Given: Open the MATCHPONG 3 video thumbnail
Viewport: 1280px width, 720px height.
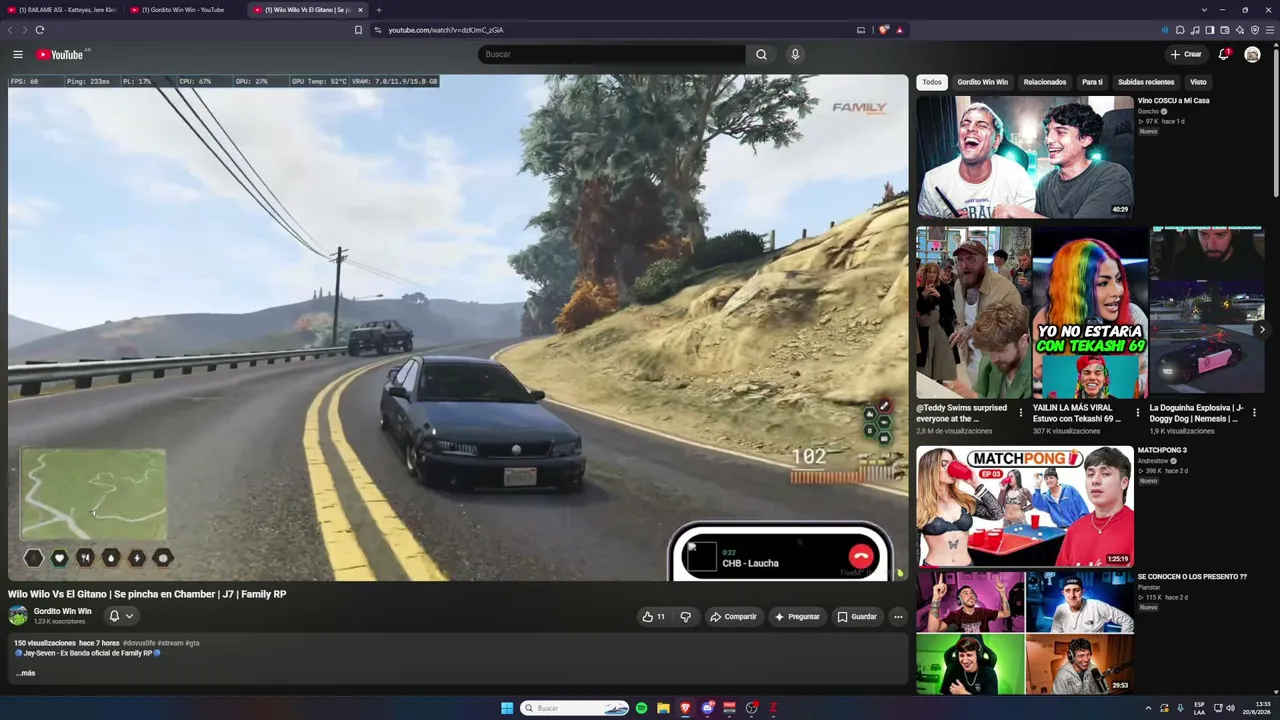Looking at the screenshot, I should tap(1025, 506).
